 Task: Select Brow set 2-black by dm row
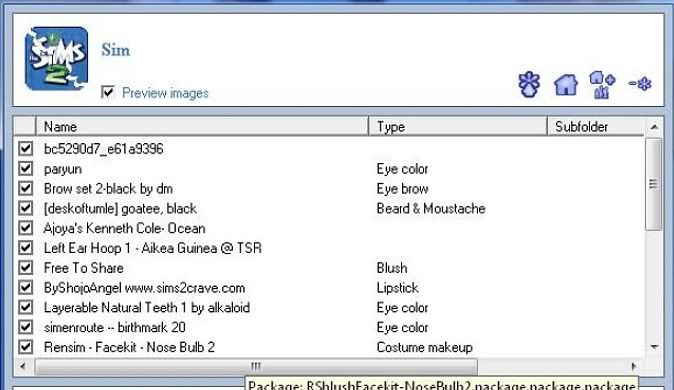[x=108, y=188]
